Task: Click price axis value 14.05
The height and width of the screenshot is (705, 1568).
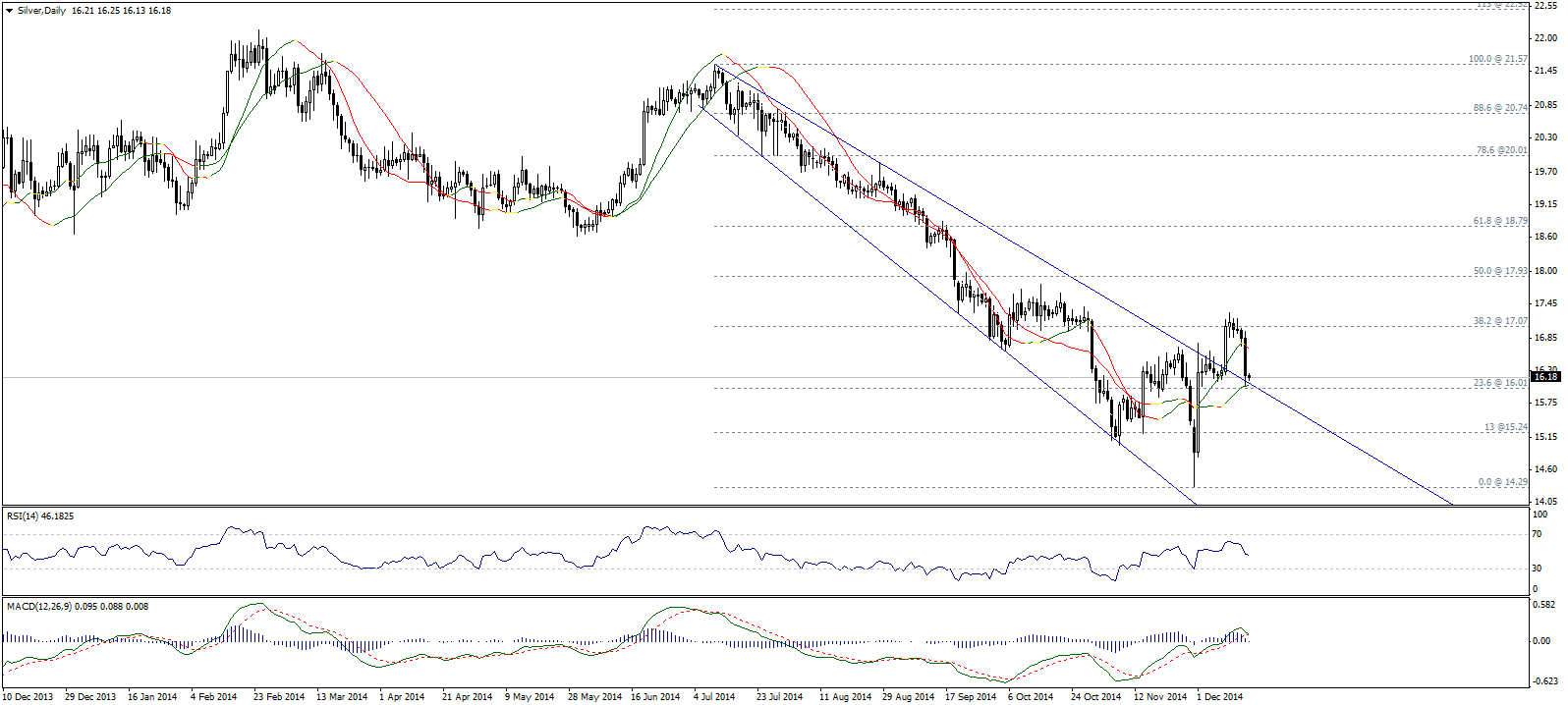Action: 1545,502
